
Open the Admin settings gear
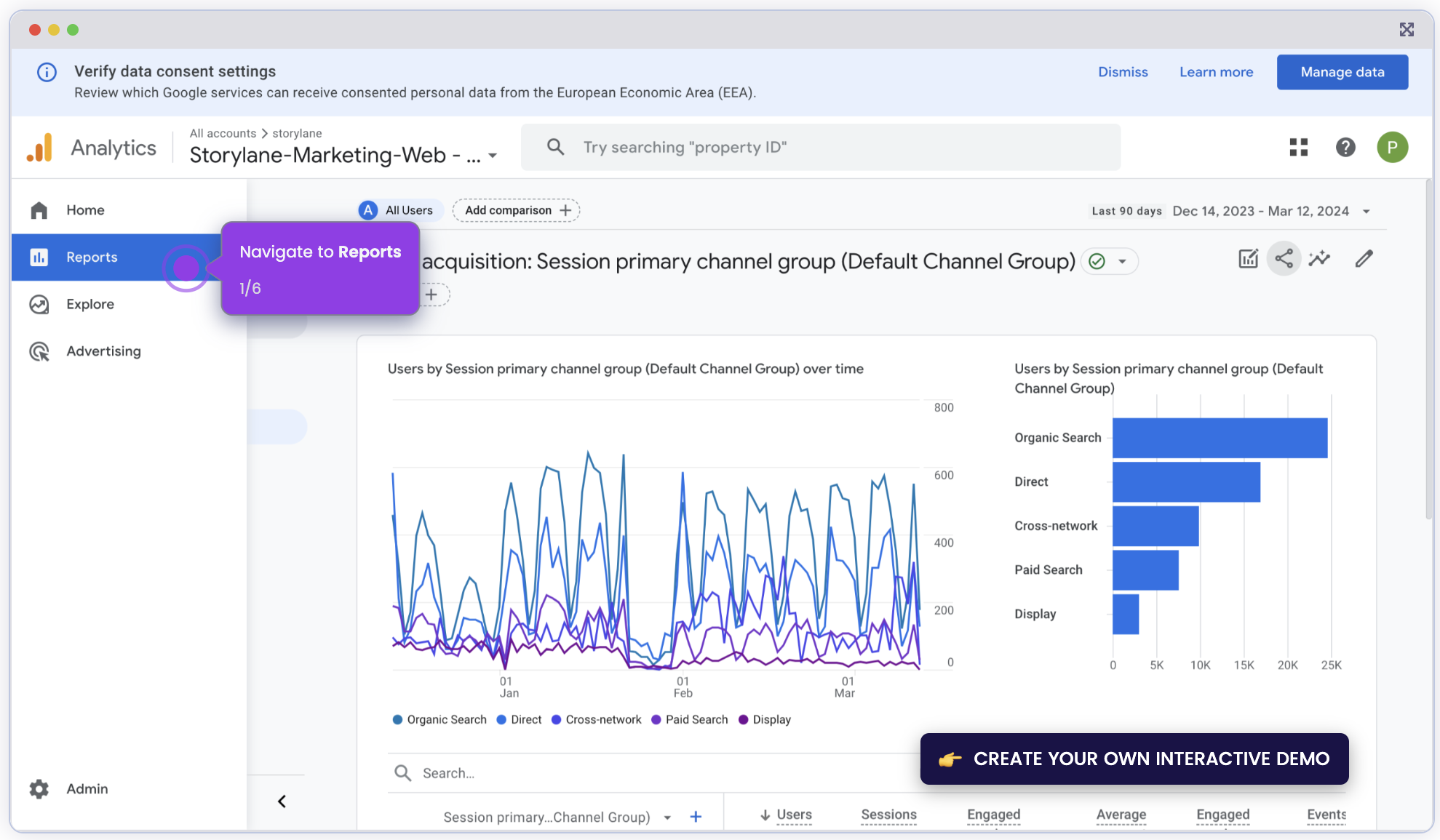click(39, 789)
